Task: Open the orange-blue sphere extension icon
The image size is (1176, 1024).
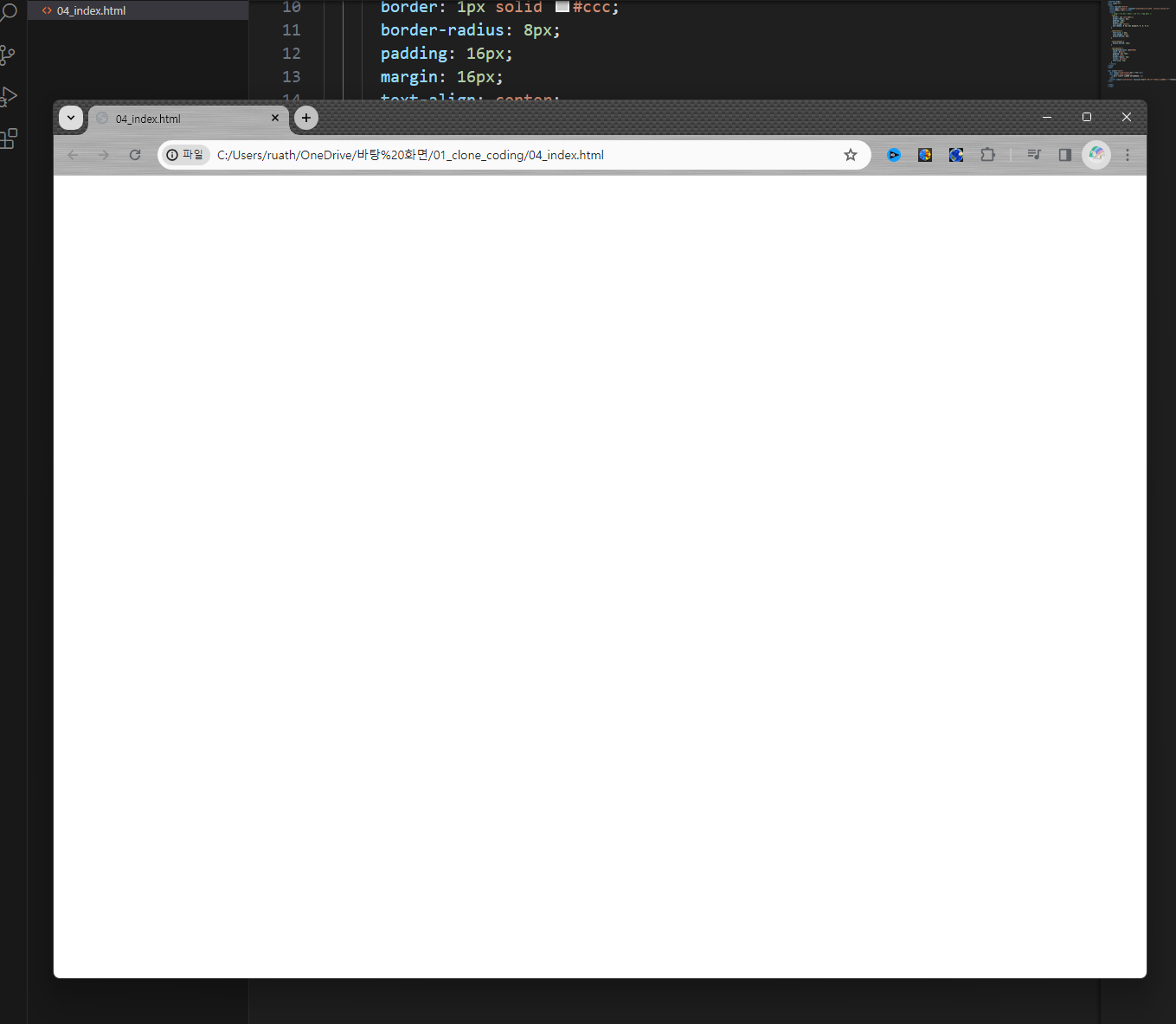Action: coord(925,155)
